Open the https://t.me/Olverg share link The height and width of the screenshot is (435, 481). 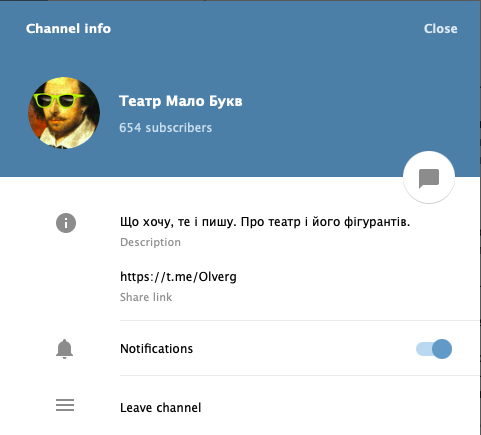(x=178, y=277)
